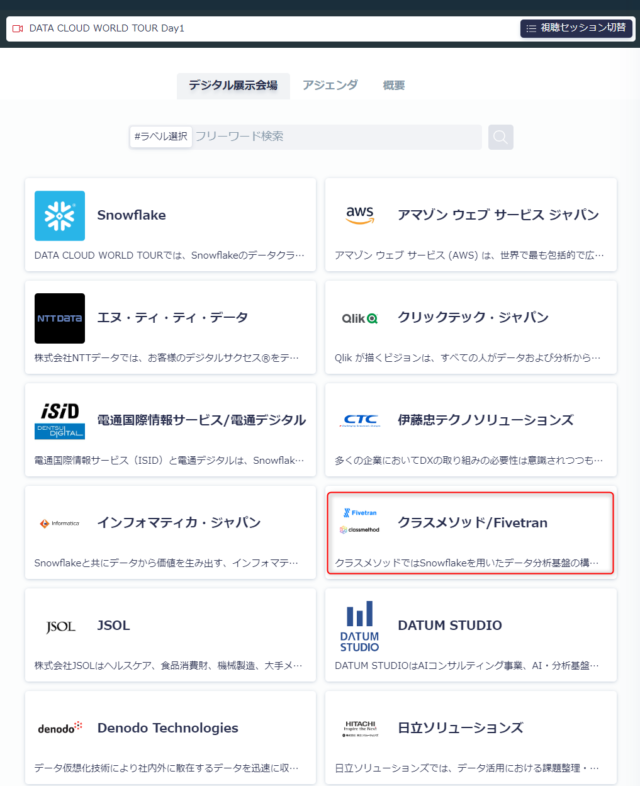Viewport: 640px width, 786px height.
Task: Click the 視聴セッション切替 button
Action: (x=576, y=28)
